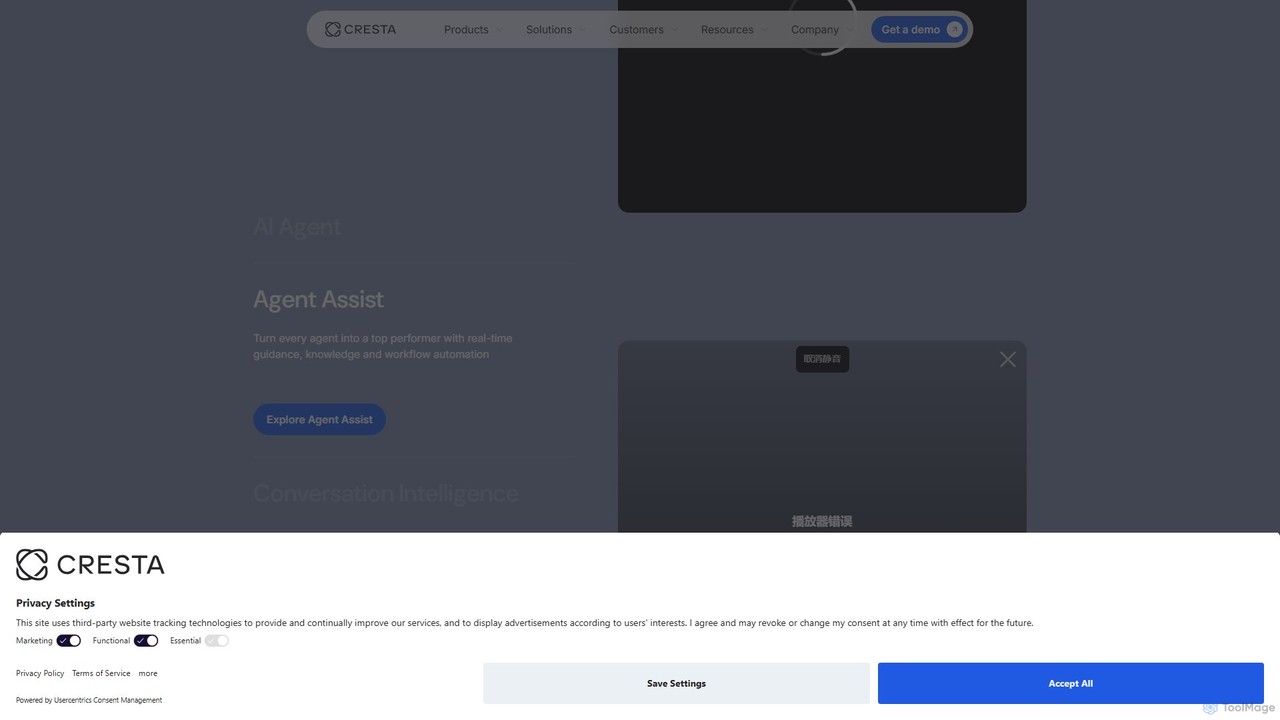Click the Resources label in the navigation

(727, 30)
